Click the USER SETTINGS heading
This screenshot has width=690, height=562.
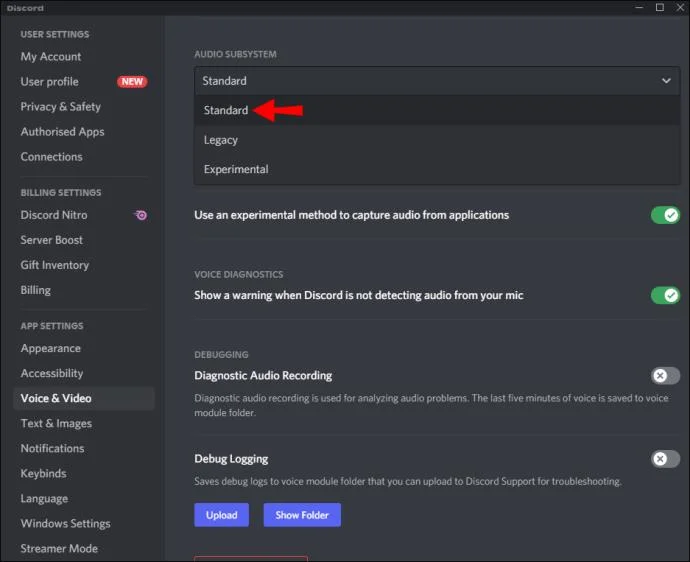(55, 34)
